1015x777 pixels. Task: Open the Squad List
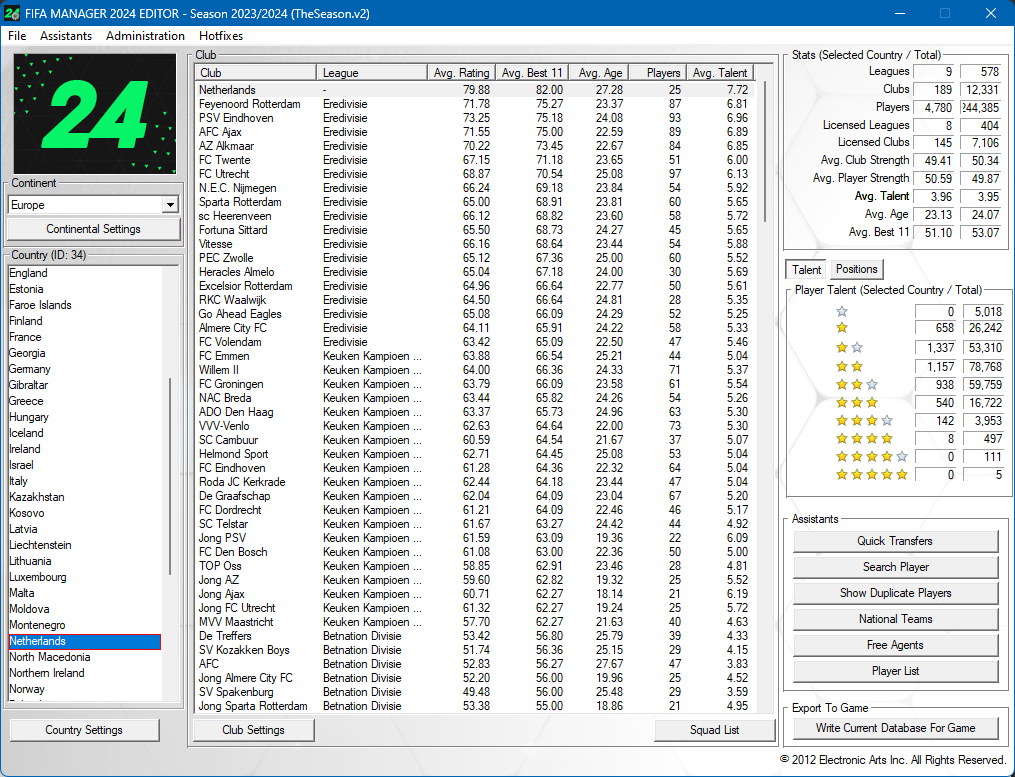tap(715, 730)
